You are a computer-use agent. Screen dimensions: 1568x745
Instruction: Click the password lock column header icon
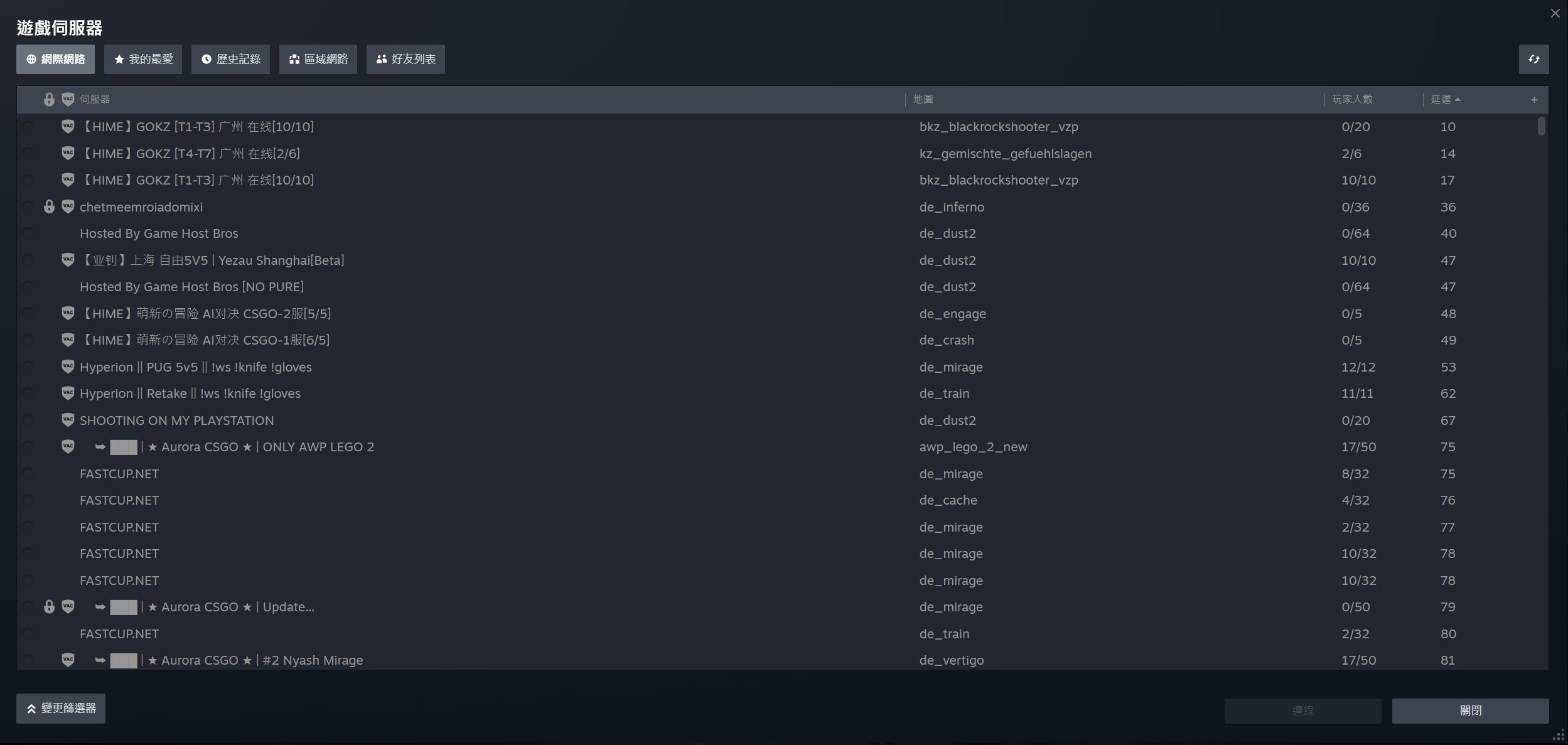coord(49,99)
